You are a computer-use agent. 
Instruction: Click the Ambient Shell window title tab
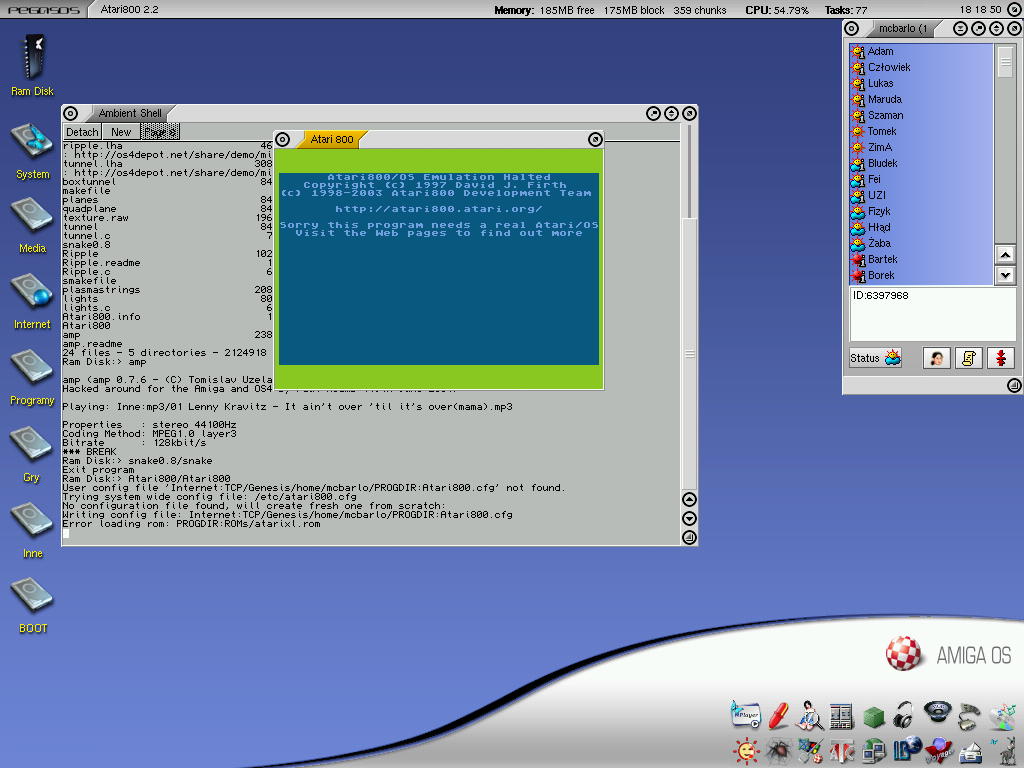click(130, 113)
